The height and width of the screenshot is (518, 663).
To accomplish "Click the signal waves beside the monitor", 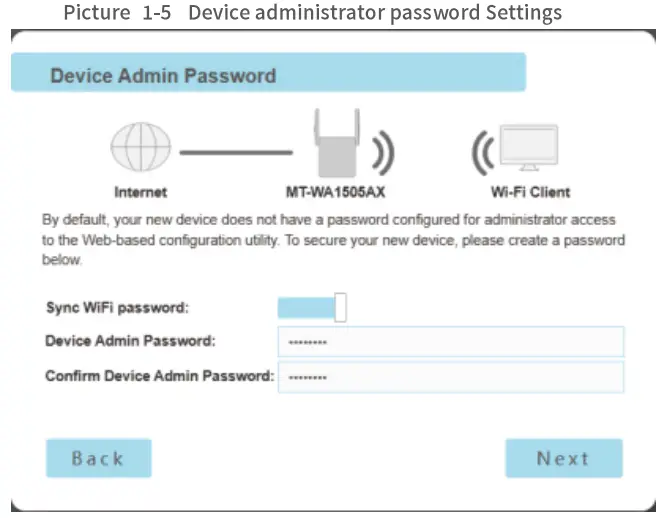I will (x=482, y=154).
